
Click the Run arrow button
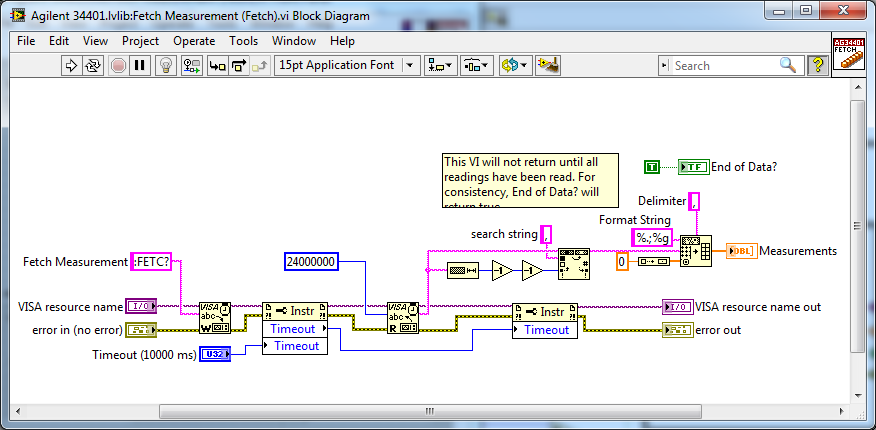tap(71, 65)
